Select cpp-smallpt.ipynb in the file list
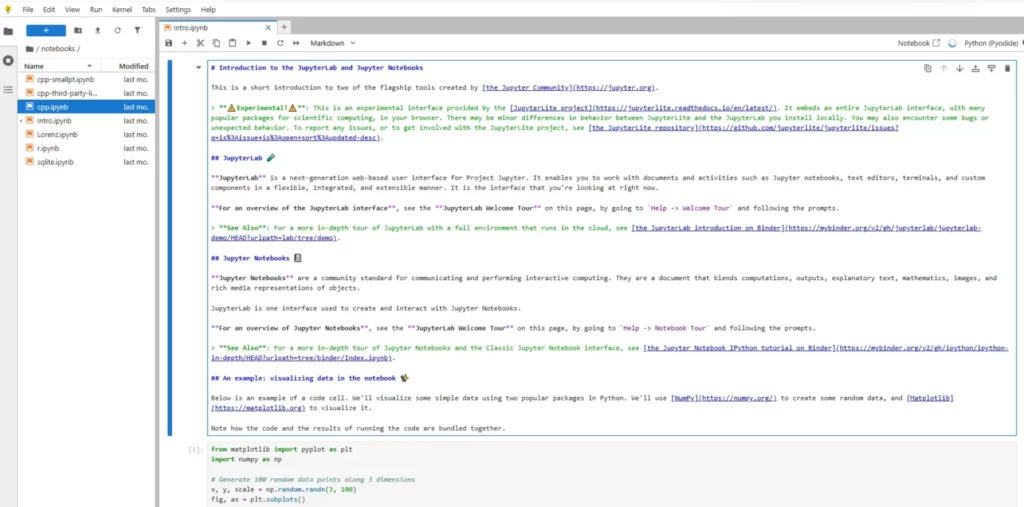The width and height of the screenshot is (1024, 507). [x=86, y=80]
